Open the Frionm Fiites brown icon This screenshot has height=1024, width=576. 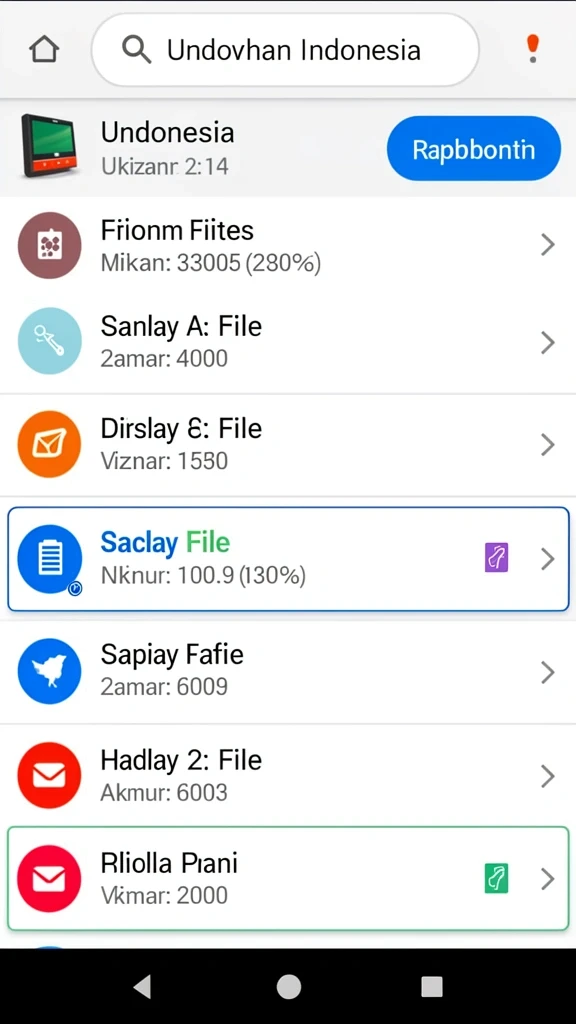[x=50, y=246]
